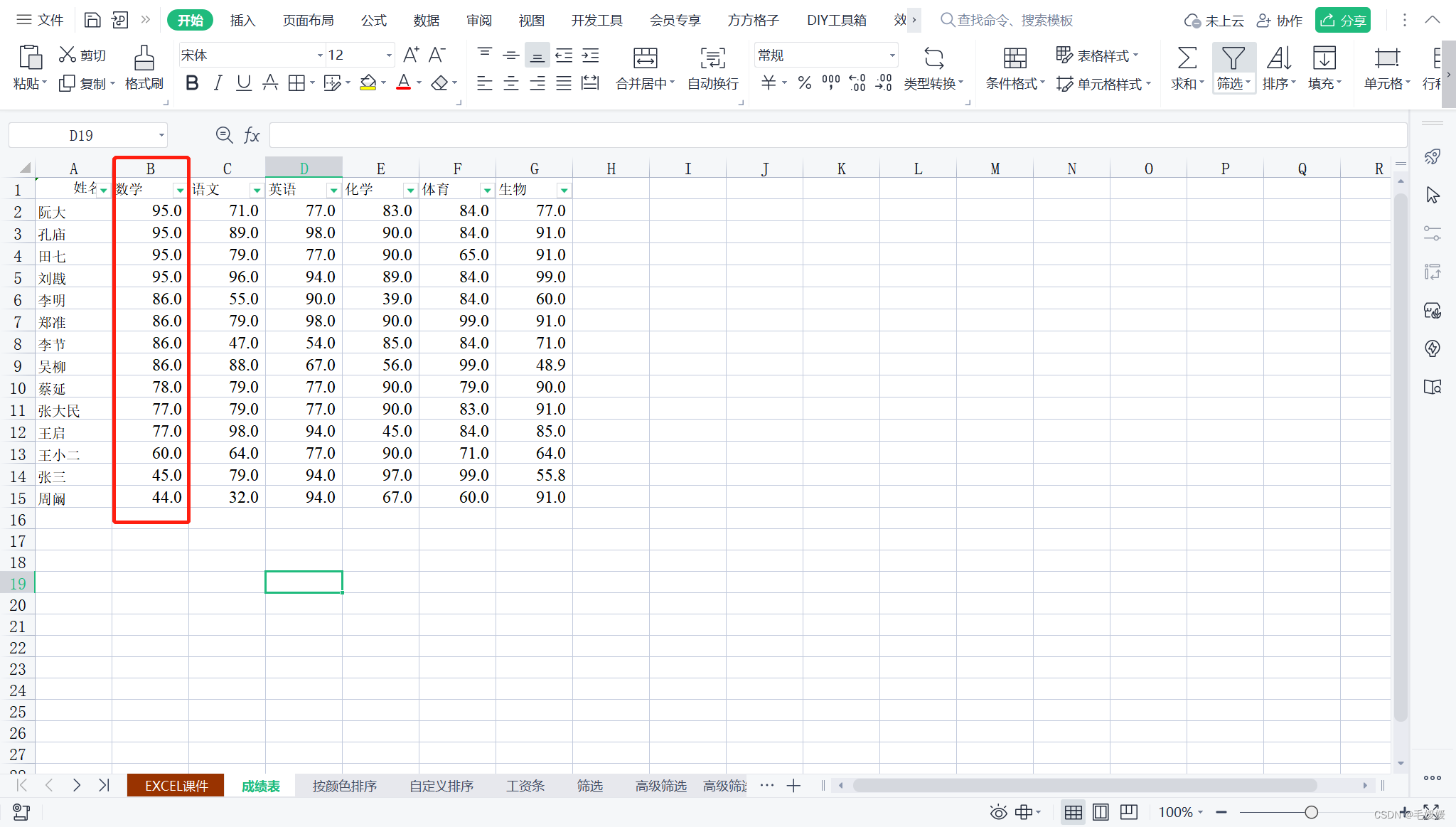Click the AutoSum (求和) sigma icon
The width and height of the screenshot is (1456, 827).
1187,58
